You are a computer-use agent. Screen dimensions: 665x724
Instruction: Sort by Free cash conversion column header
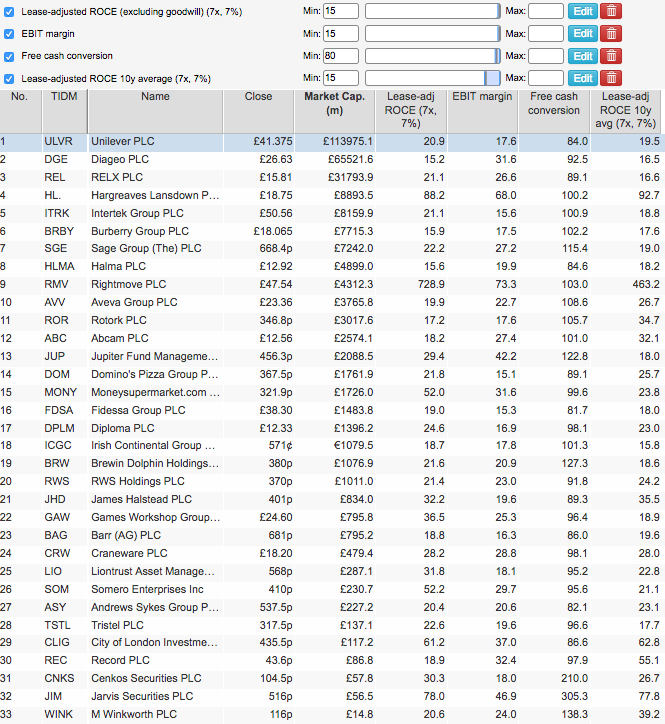(554, 111)
